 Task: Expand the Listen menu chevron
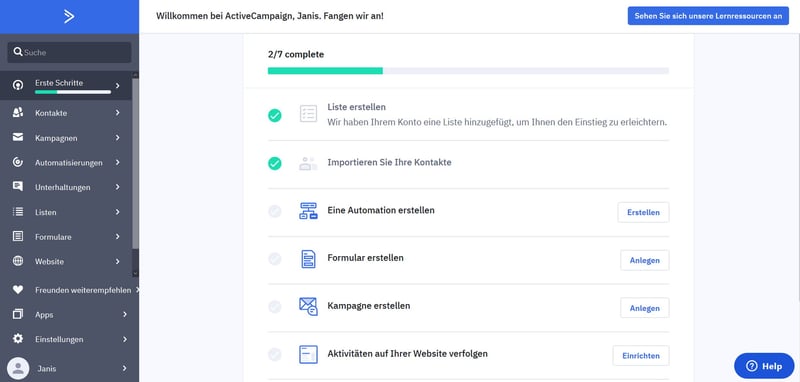[117, 212]
